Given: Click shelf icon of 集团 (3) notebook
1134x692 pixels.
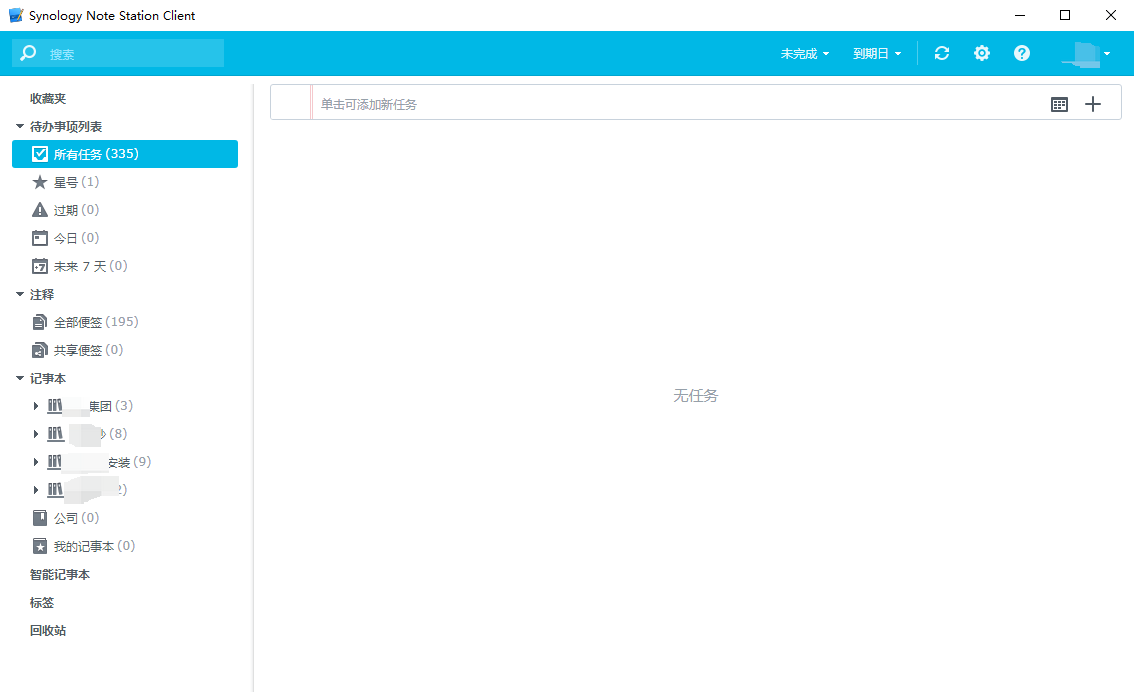Looking at the screenshot, I should tap(55, 406).
